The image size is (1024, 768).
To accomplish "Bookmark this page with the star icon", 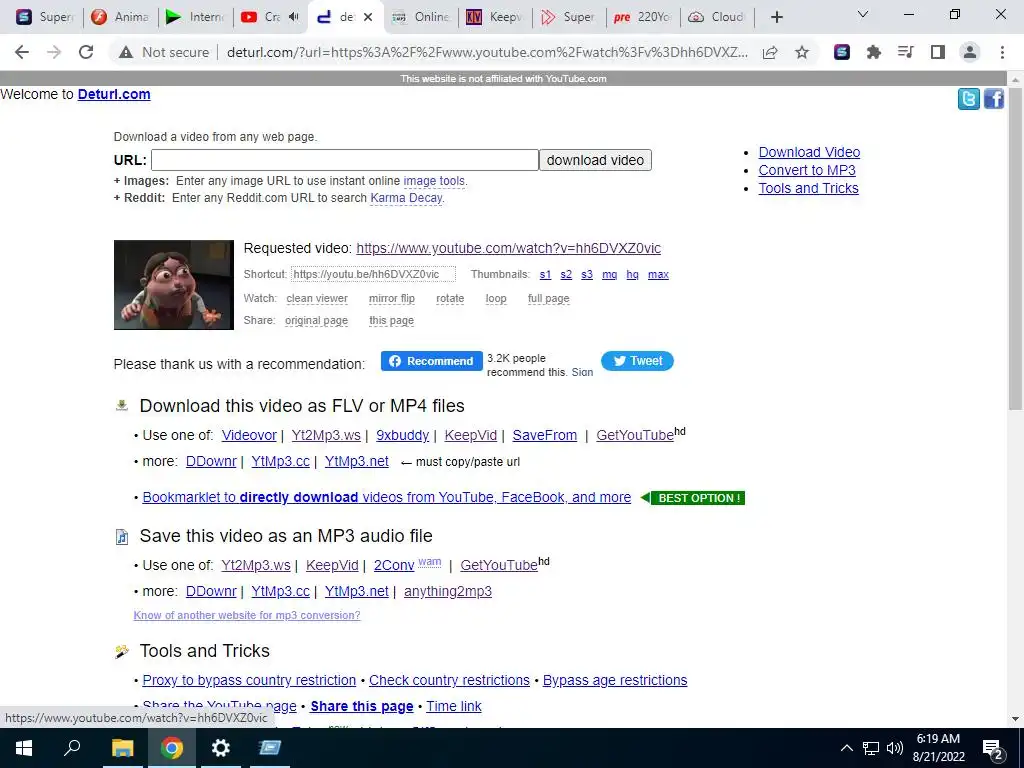I will (x=802, y=52).
